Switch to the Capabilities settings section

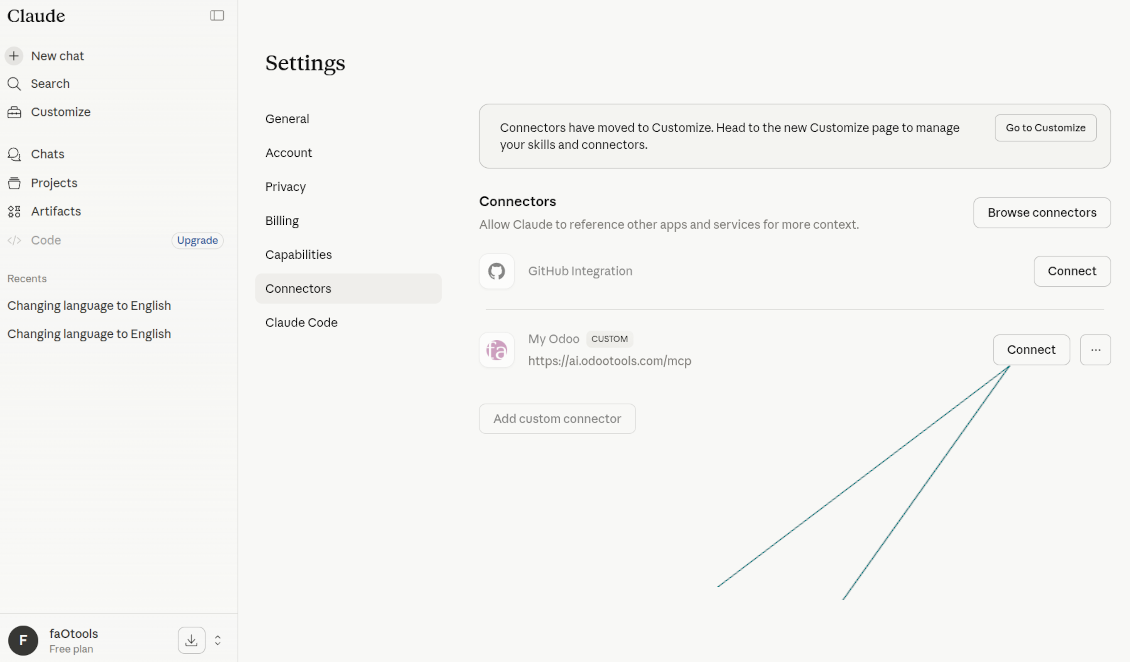[298, 254]
